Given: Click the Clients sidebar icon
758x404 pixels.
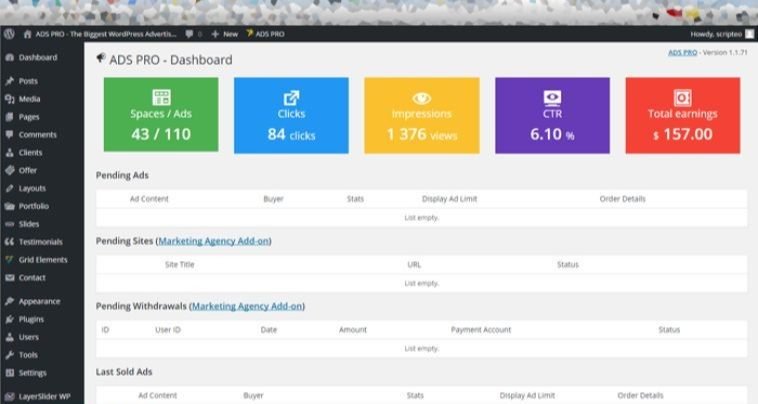Looking at the screenshot, I should pos(10,152).
